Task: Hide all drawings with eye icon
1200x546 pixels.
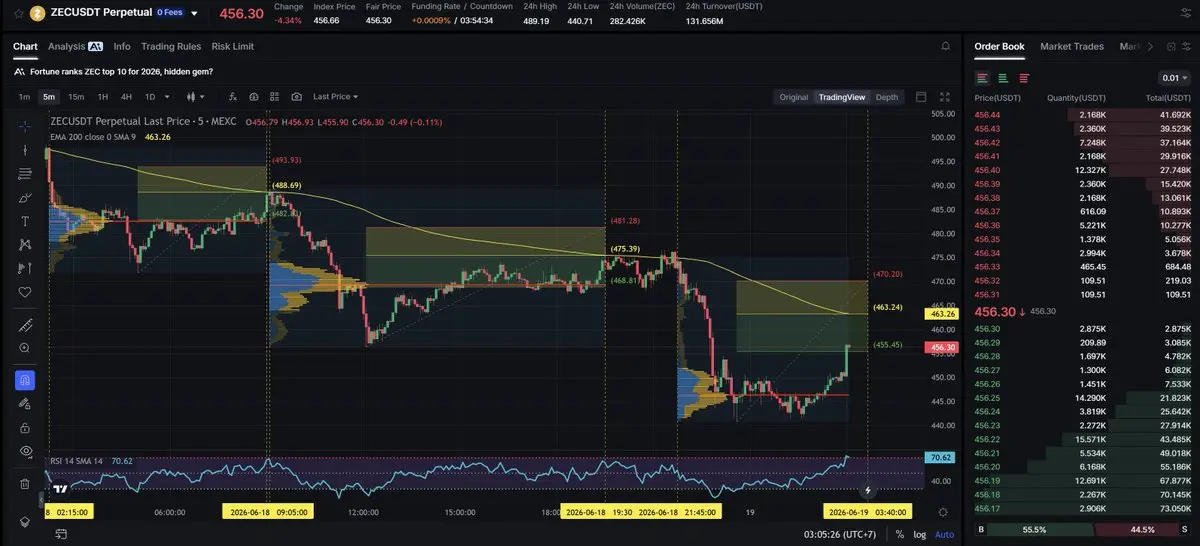Action: 25,451
